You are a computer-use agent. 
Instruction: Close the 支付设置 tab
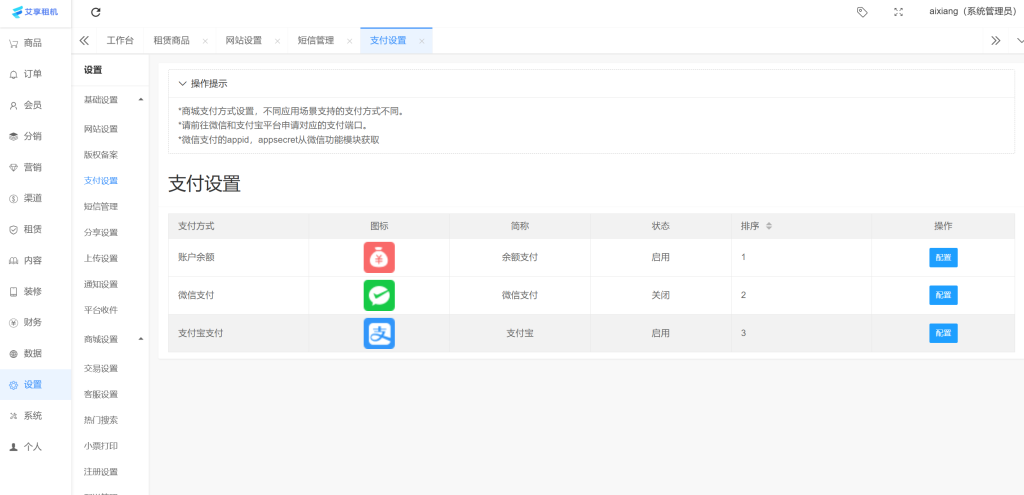422,40
